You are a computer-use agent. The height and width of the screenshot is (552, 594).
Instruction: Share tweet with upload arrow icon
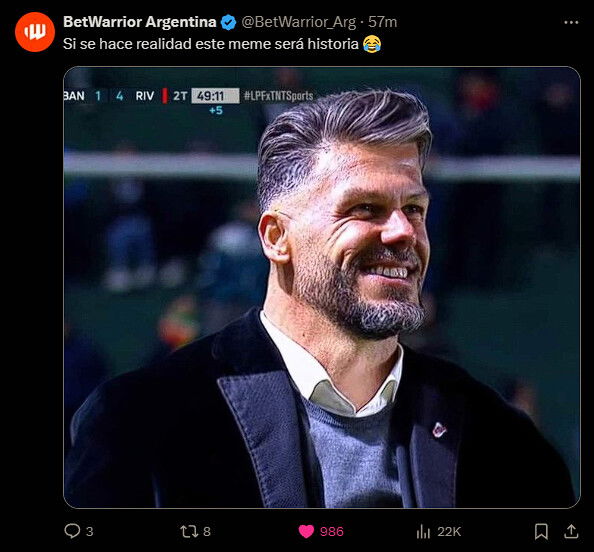[571, 532]
